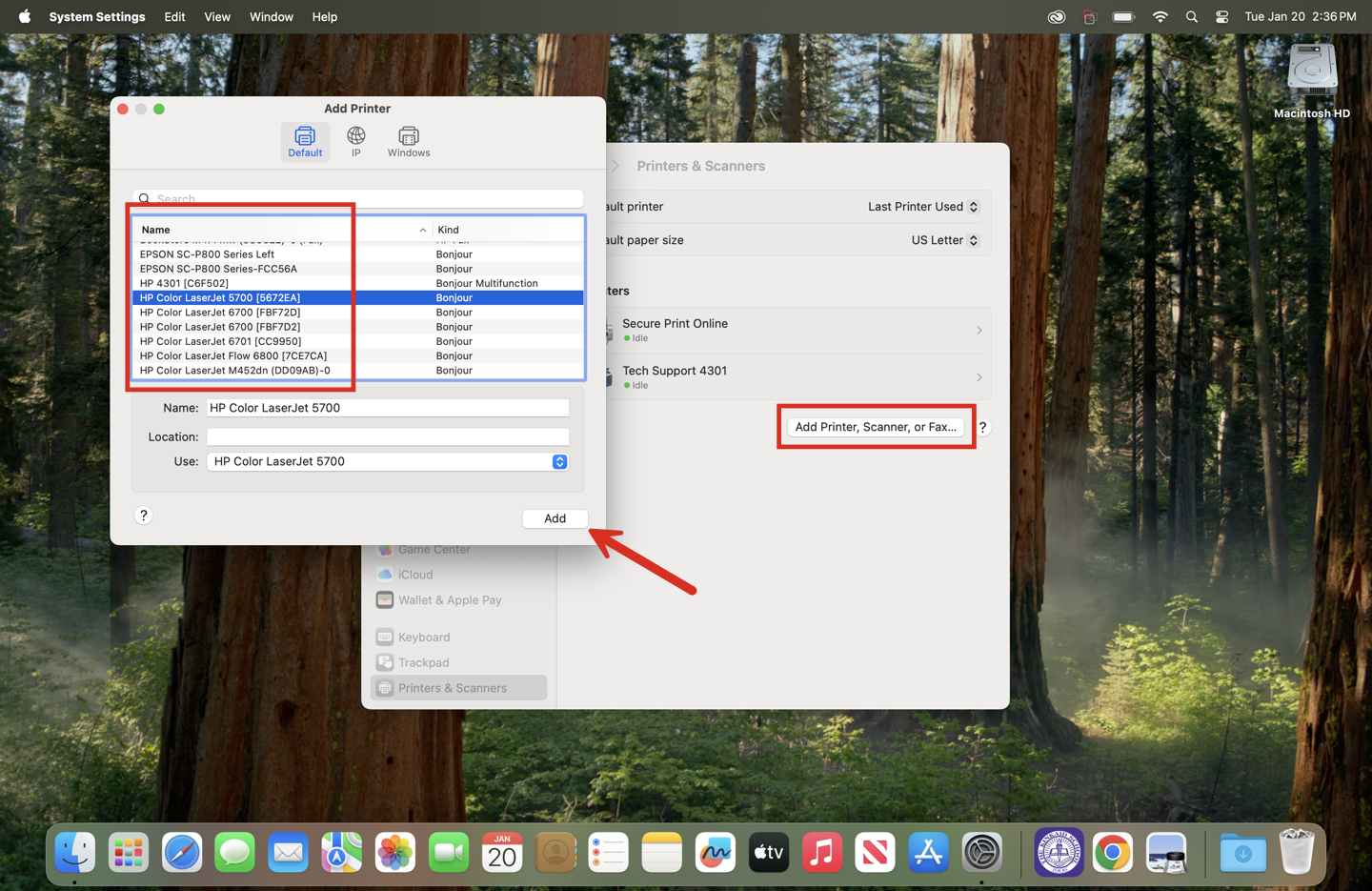Click Add Printer, Scanner, or Fax button
This screenshot has height=891, width=1372.
coord(876,427)
